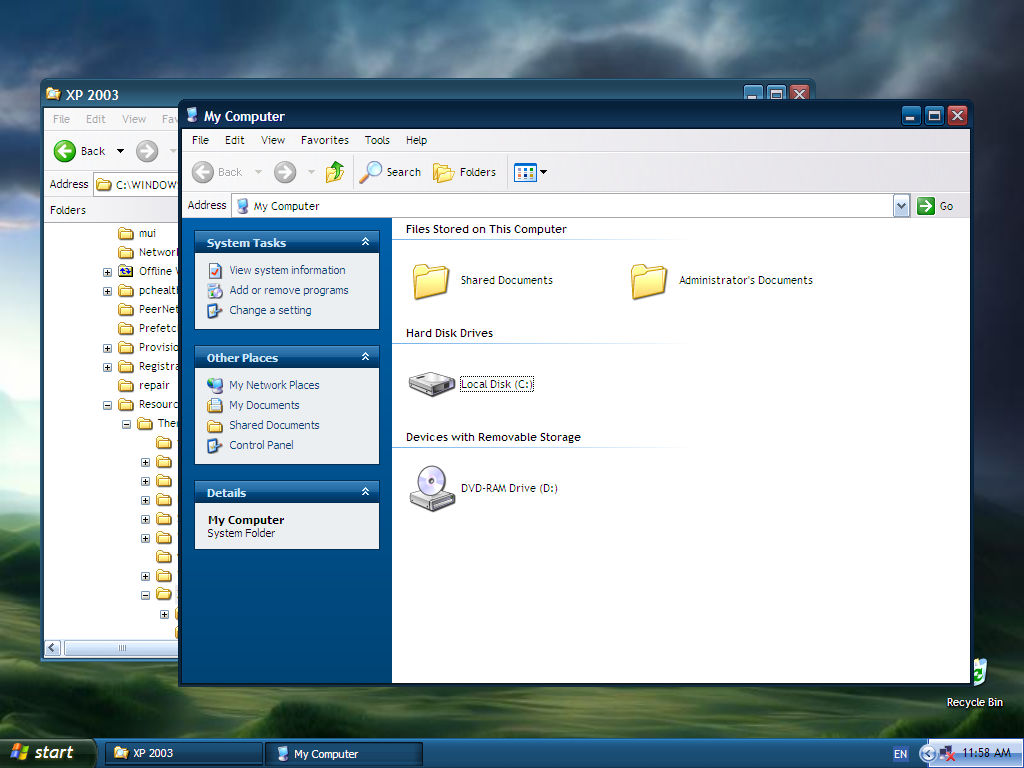Toggle the Folders pane with the Folders button
This screenshot has width=1024, height=768.
tap(463, 172)
